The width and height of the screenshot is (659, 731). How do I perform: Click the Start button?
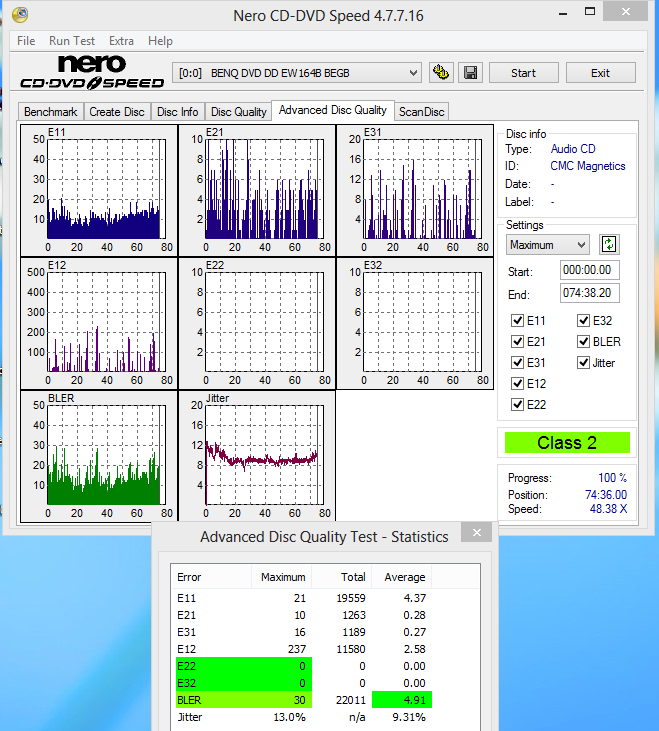(x=523, y=73)
